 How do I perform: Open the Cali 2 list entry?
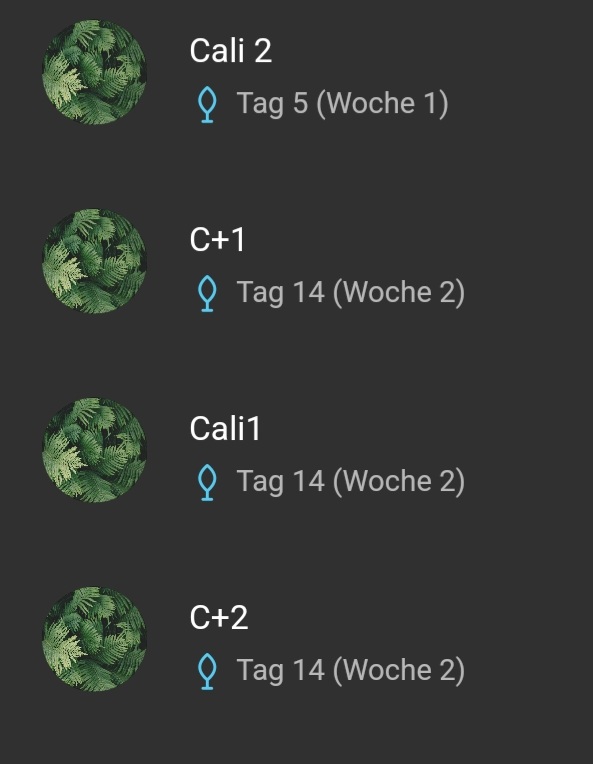(296, 72)
